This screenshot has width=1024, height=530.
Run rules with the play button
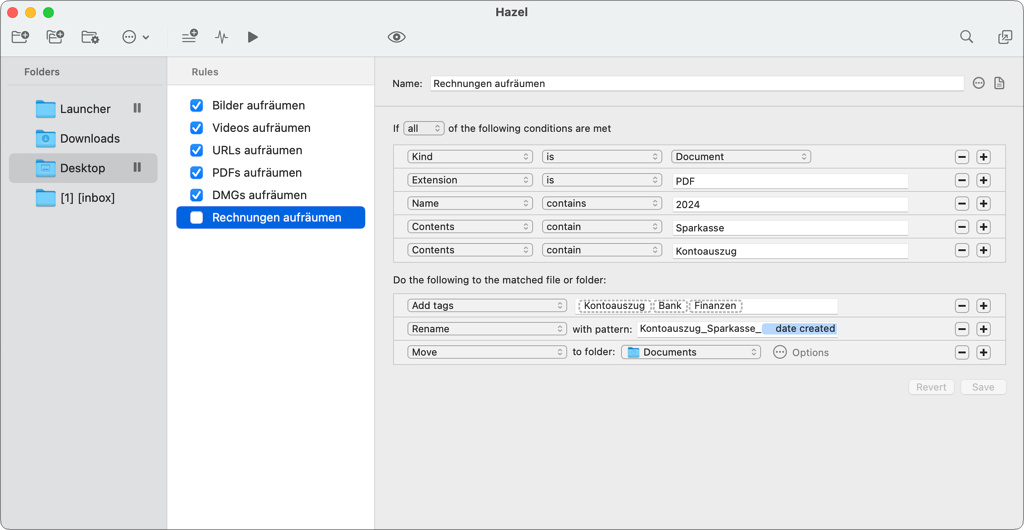[253, 37]
